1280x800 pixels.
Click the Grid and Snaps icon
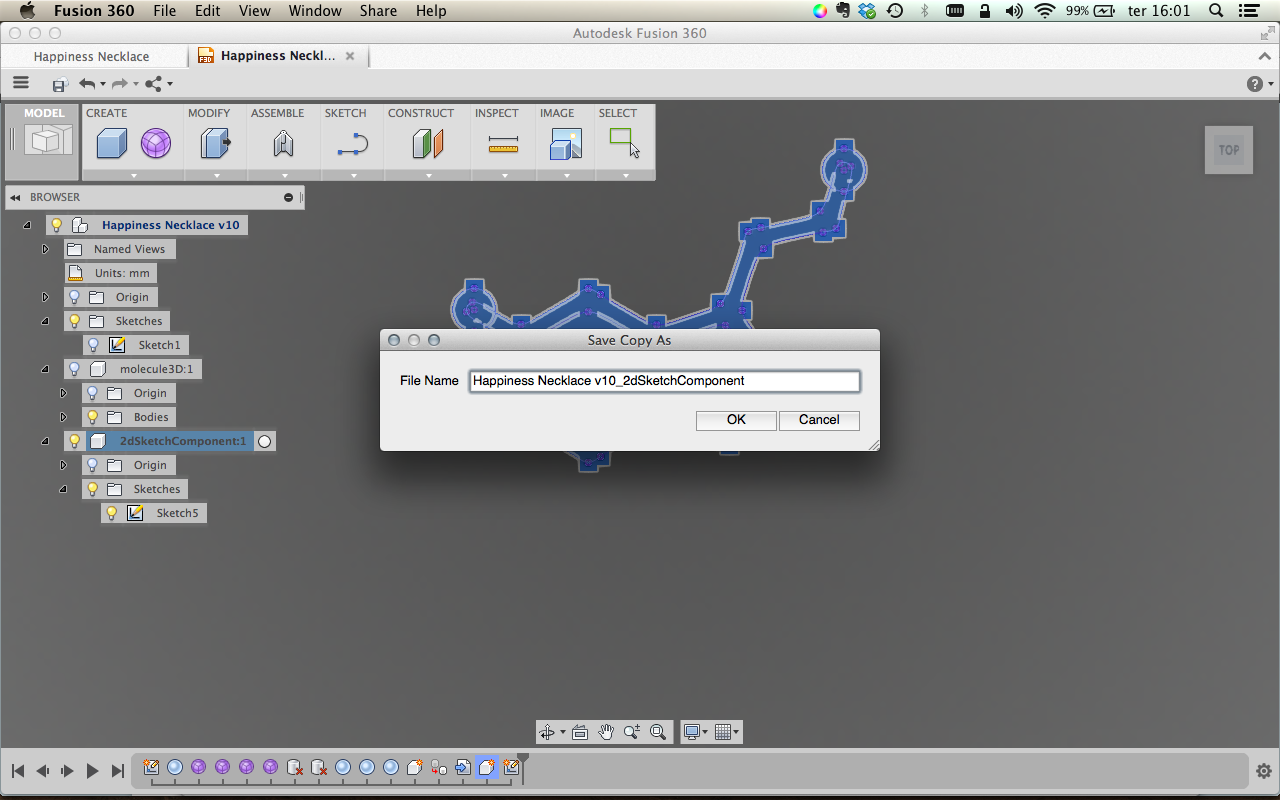pyautogui.click(x=723, y=732)
